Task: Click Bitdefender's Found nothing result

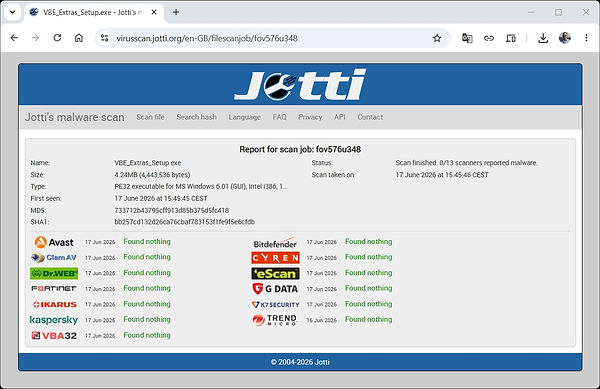Action: 368,242
